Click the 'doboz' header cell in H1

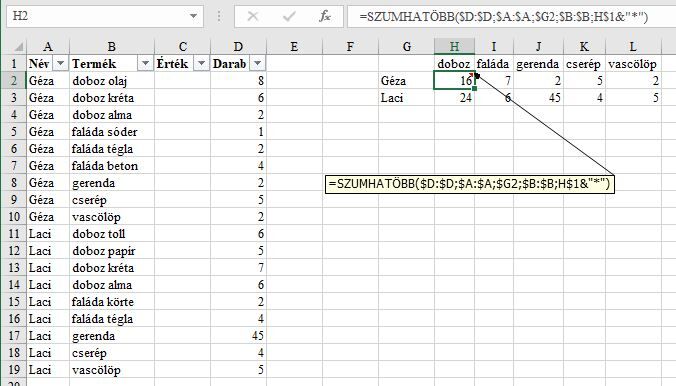[x=454, y=64]
